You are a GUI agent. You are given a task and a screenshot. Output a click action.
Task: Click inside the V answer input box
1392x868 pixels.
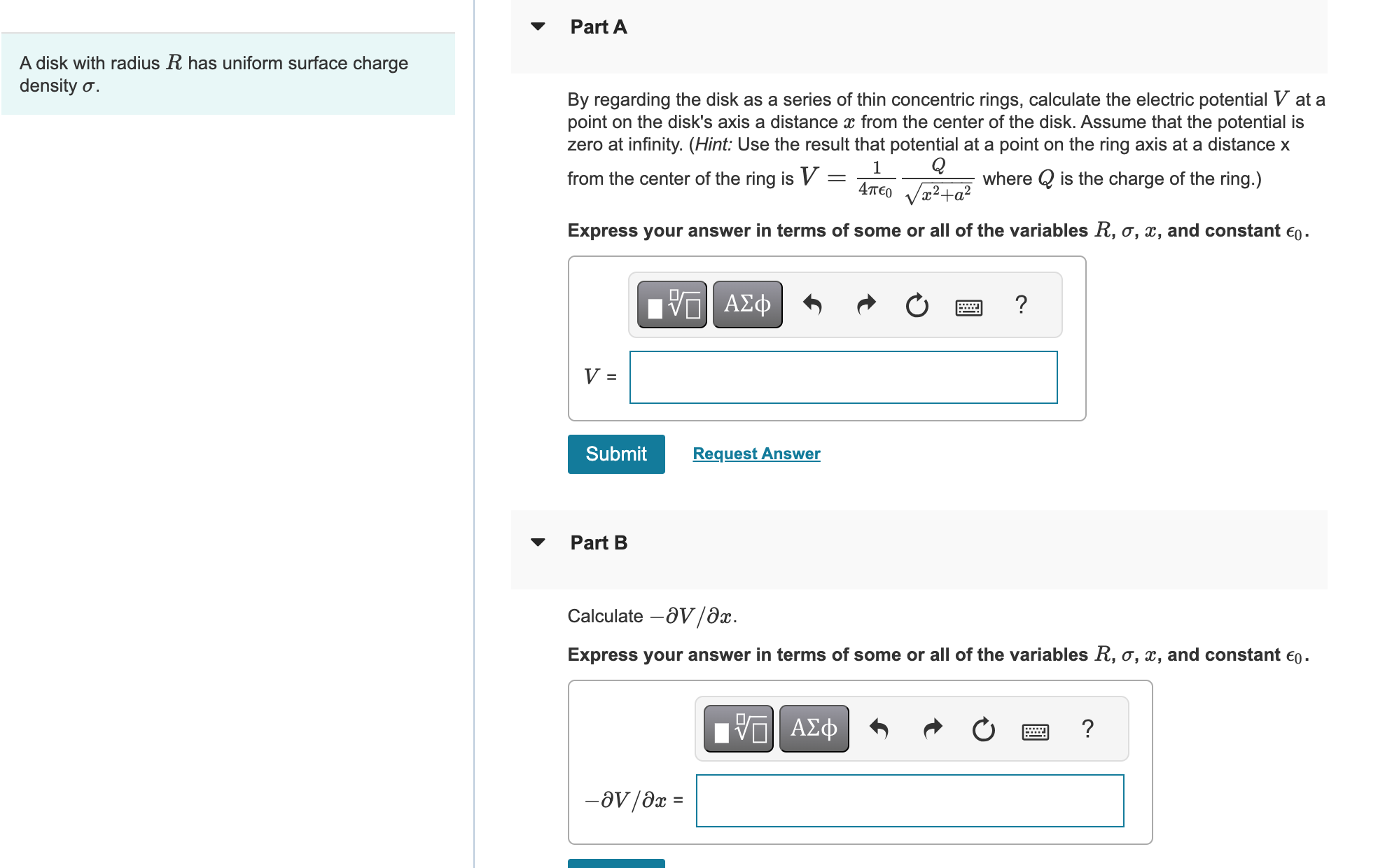pyautogui.click(x=843, y=377)
